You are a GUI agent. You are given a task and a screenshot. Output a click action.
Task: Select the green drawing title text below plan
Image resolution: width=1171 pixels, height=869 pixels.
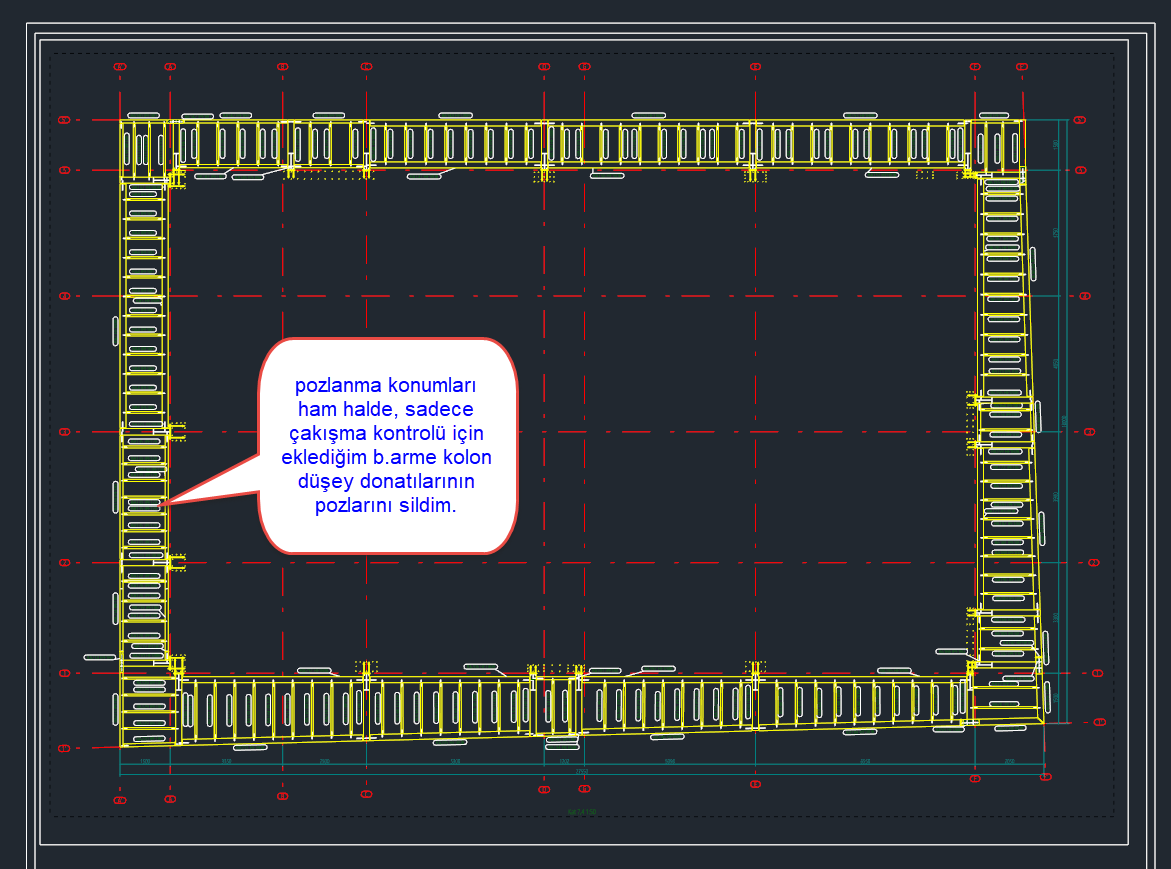pos(581,812)
